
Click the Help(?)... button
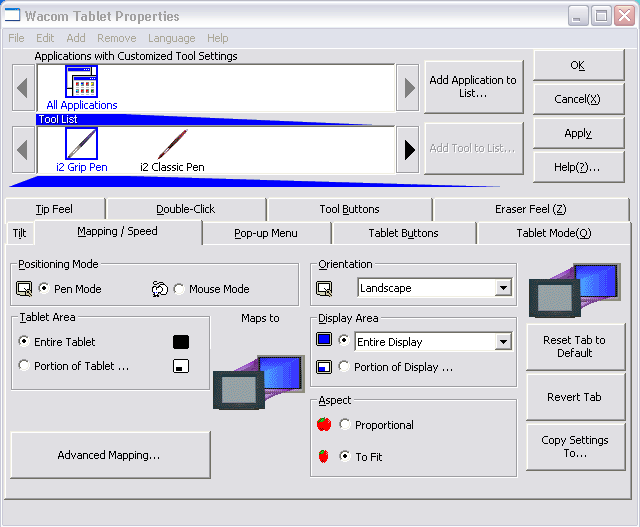(578, 167)
